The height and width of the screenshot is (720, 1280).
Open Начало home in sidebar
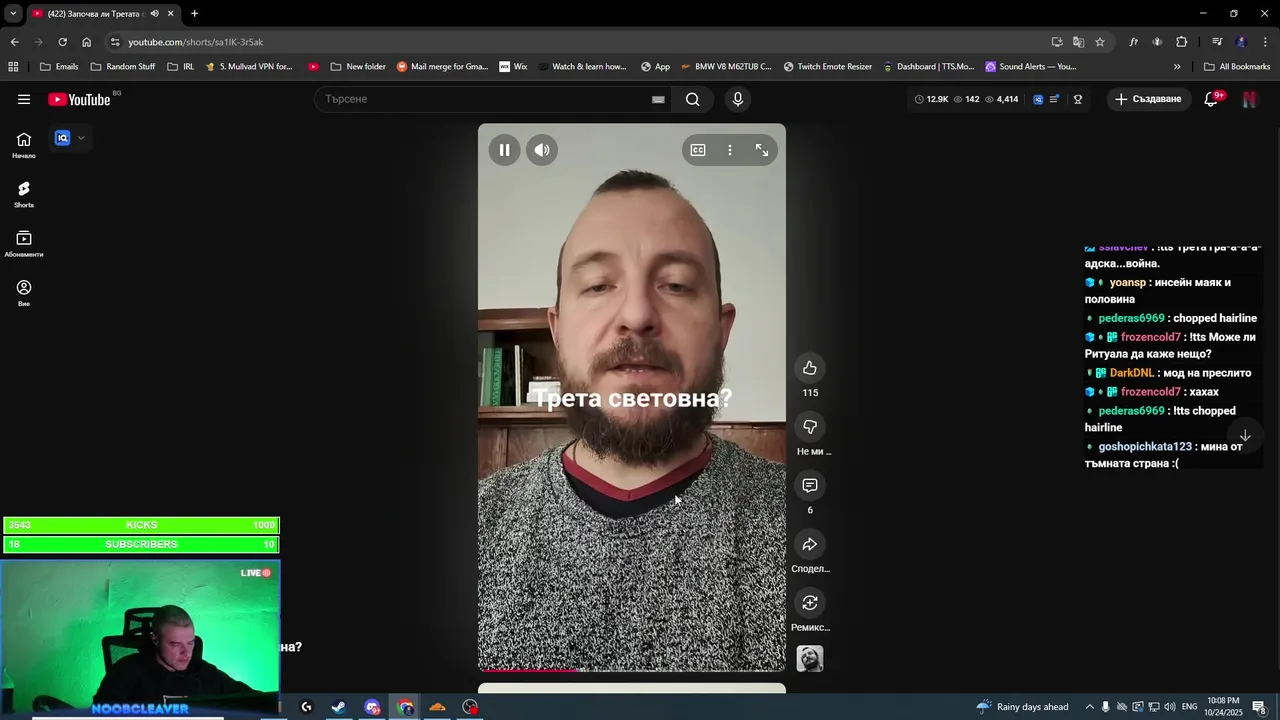24,145
